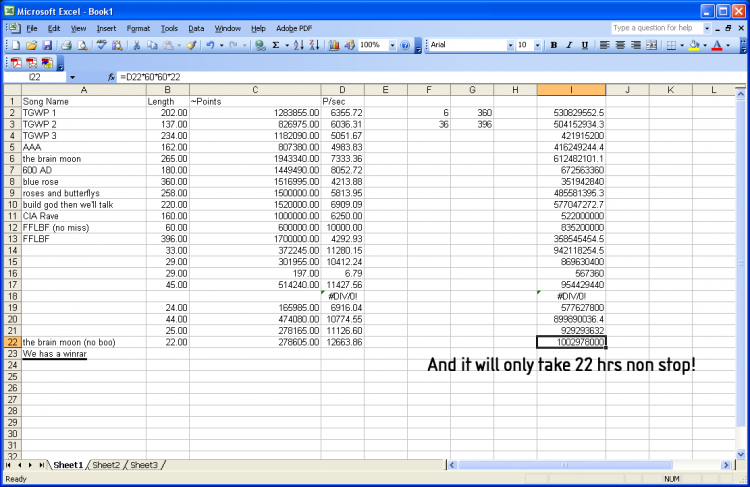This screenshot has height=487, width=750.
Task: Click the Type a question for help box
Action: pos(657,28)
